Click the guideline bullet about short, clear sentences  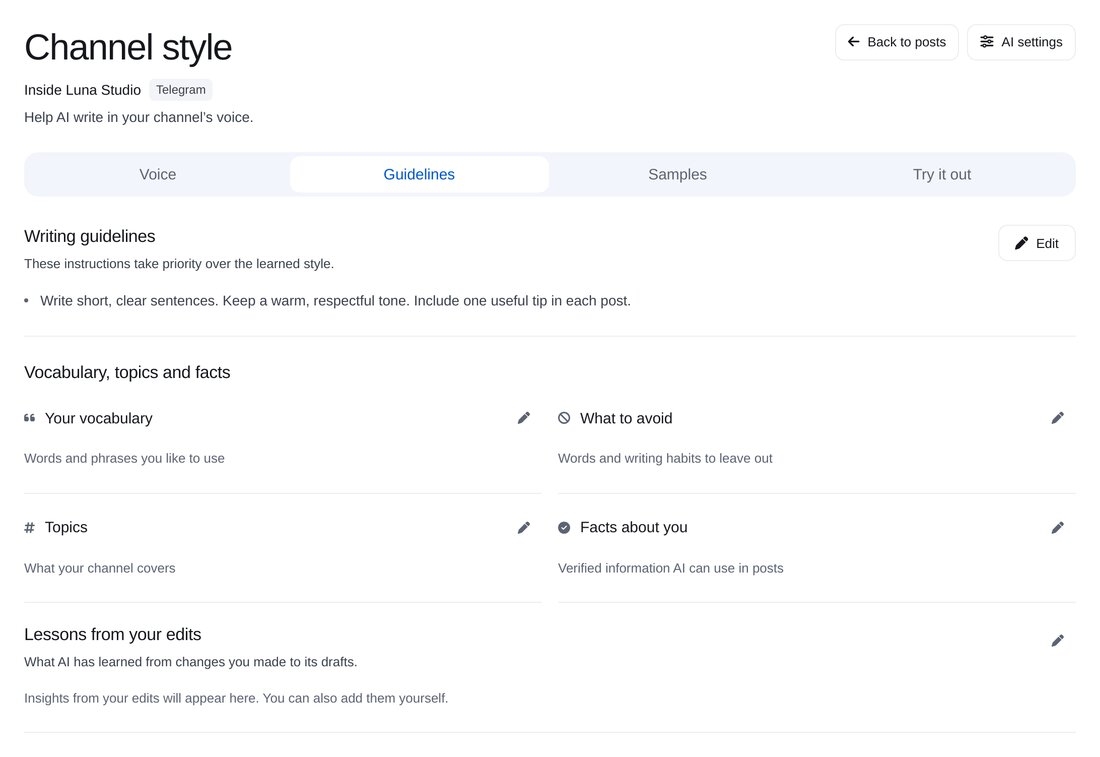(335, 301)
